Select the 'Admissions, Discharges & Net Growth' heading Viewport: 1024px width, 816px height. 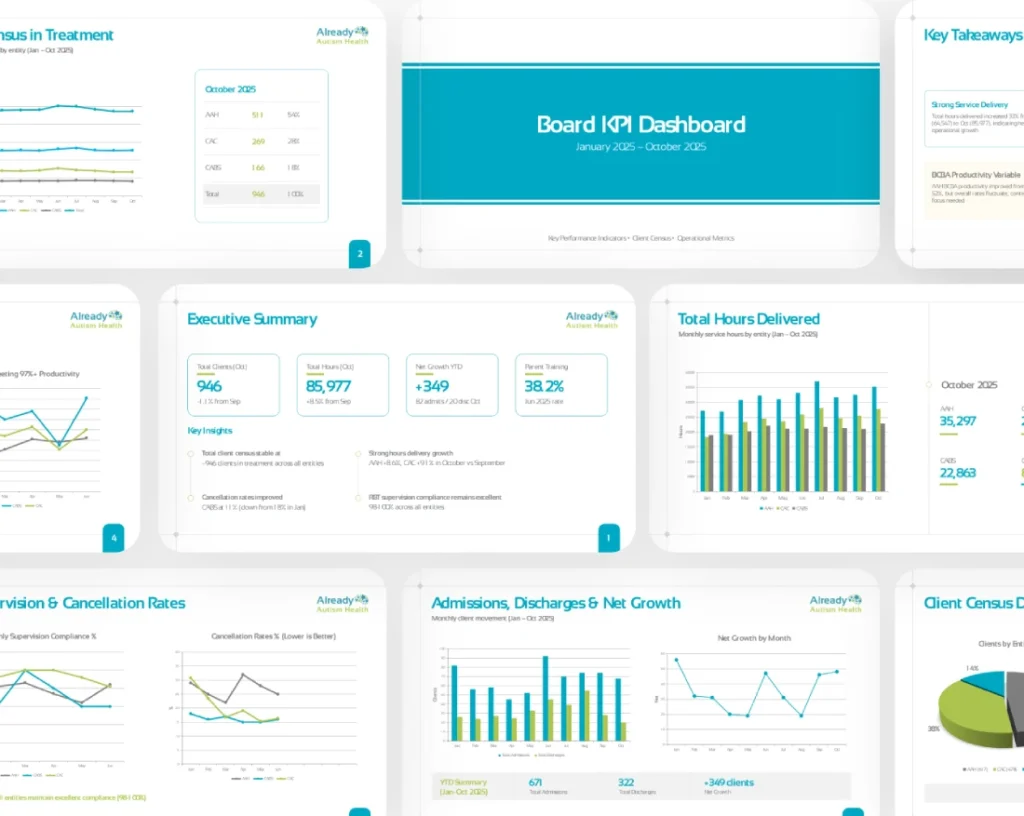click(x=556, y=603)
